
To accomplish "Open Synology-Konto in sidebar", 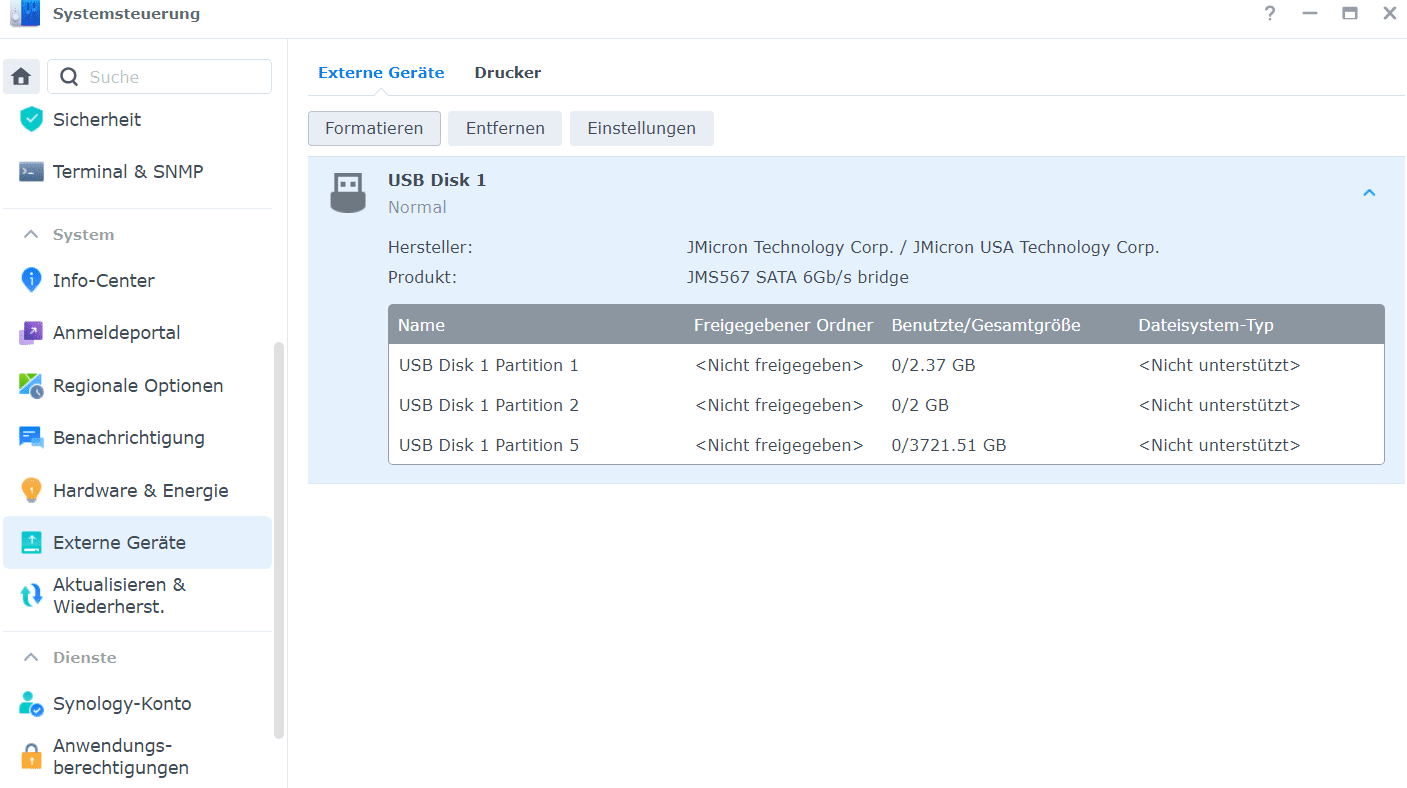I will click(137, 704).
